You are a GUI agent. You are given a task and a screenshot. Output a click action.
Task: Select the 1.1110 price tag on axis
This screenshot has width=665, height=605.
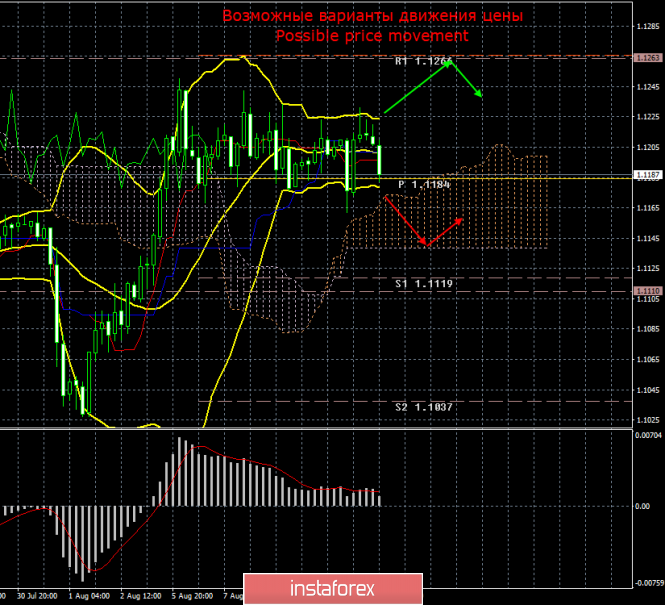(x=647, y=290)
